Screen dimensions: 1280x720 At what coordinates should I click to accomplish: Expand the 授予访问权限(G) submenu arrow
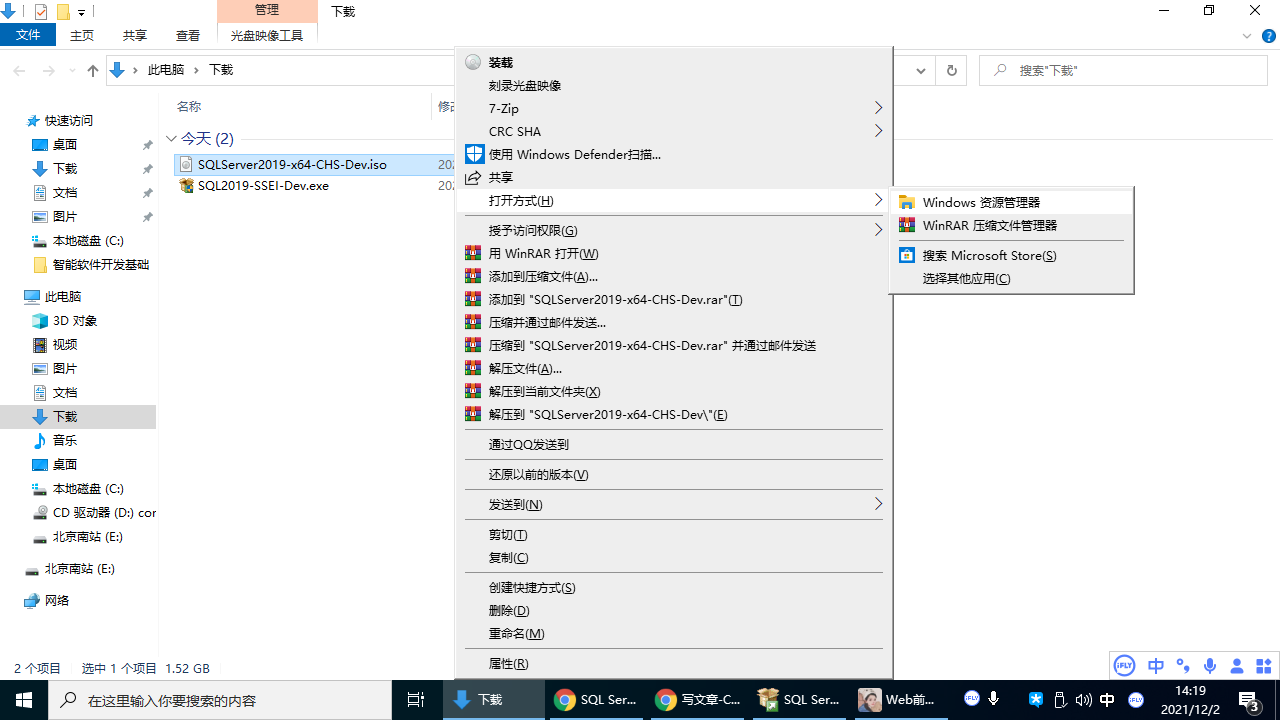878,230
